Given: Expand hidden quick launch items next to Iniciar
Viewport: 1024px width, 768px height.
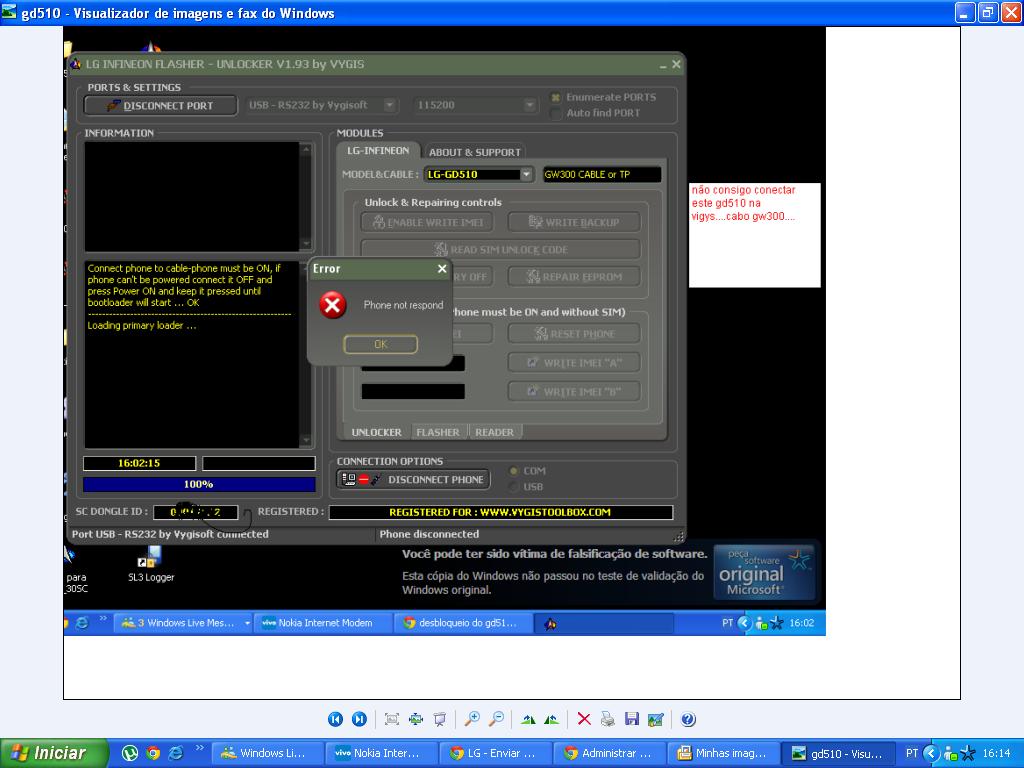Looking at the screenshot, I should click(x=199, y=748).
